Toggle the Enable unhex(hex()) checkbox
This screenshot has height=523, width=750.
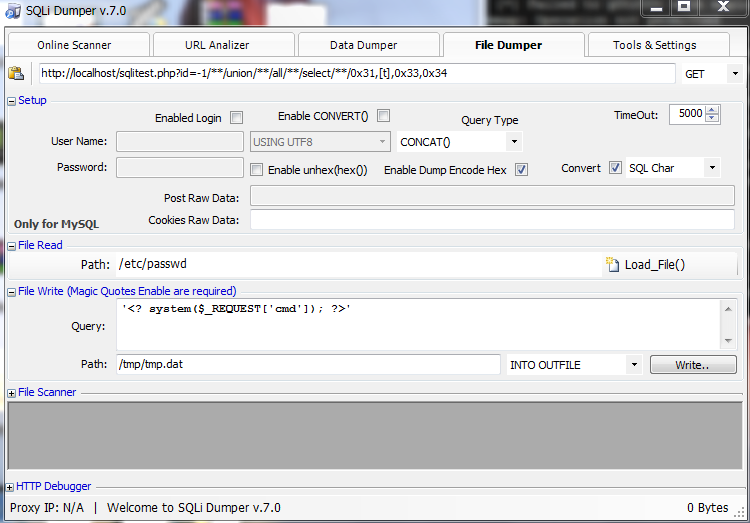tap(256, 170)
